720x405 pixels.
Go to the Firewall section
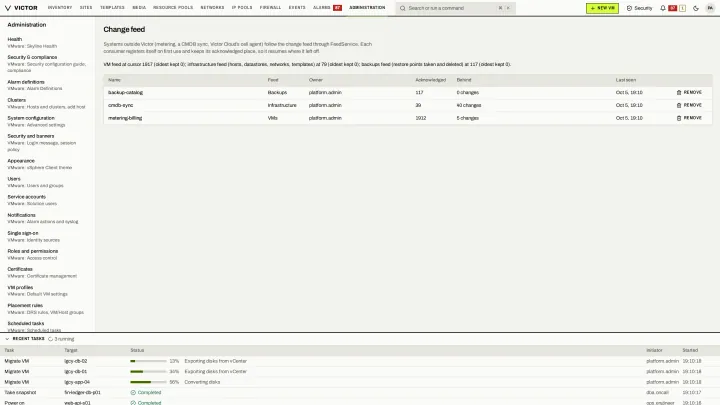click(x=270, y=8)
